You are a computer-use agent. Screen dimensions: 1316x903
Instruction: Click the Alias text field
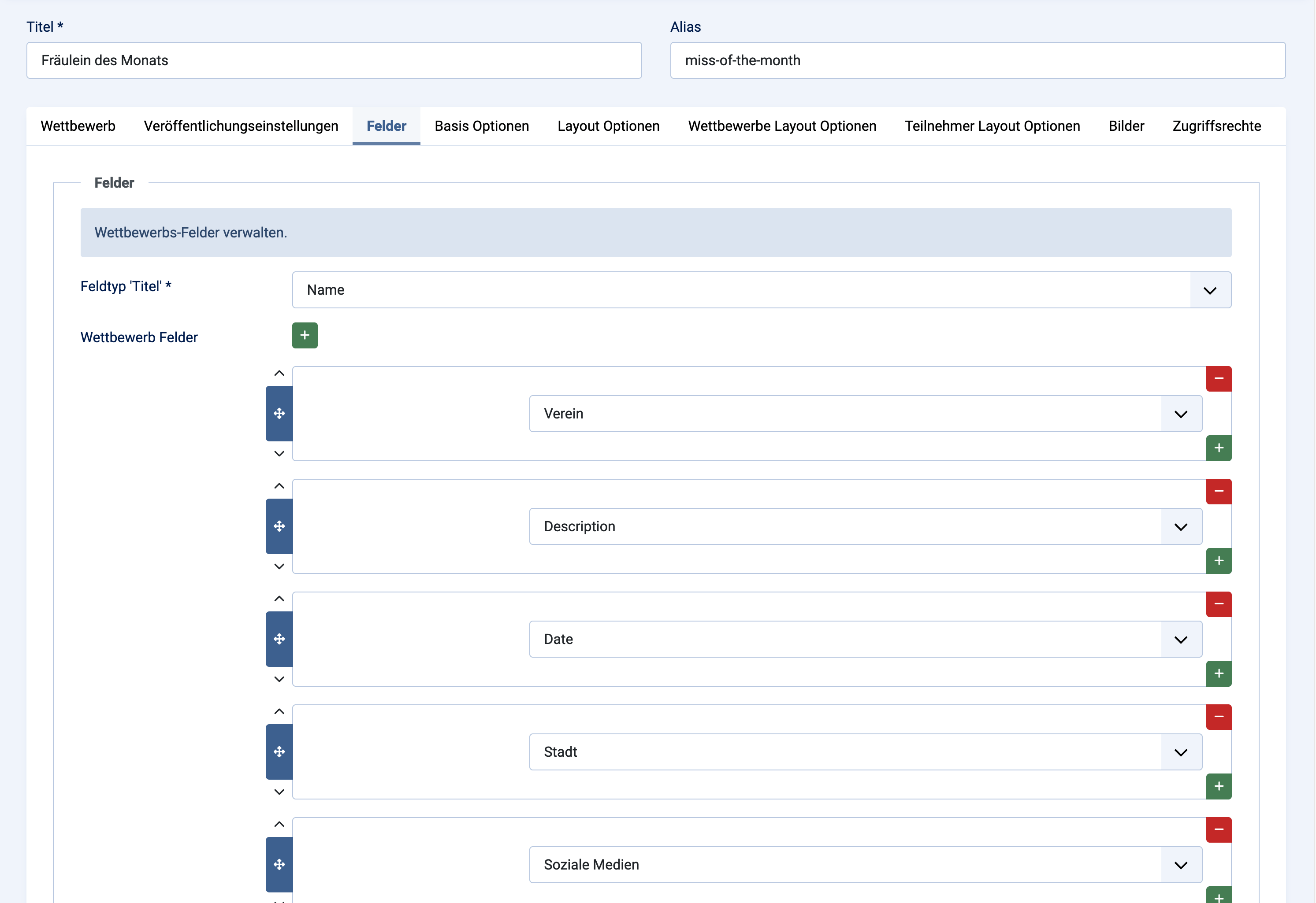[978, 60]
